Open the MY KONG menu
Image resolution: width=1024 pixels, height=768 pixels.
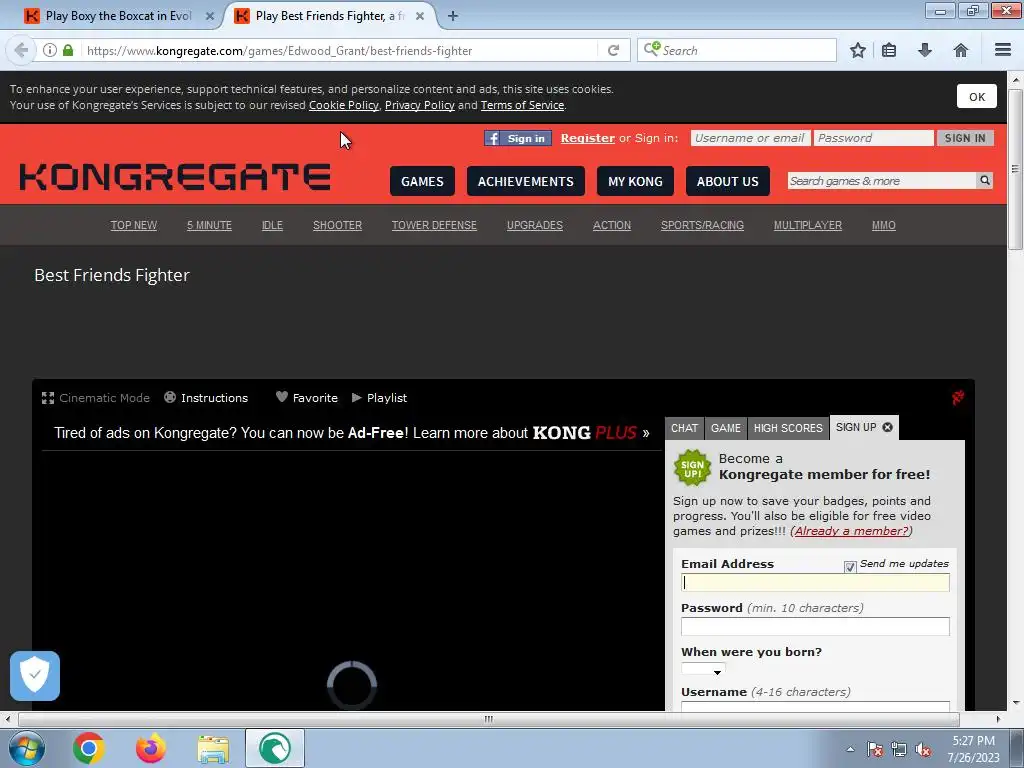coord(635,181)
